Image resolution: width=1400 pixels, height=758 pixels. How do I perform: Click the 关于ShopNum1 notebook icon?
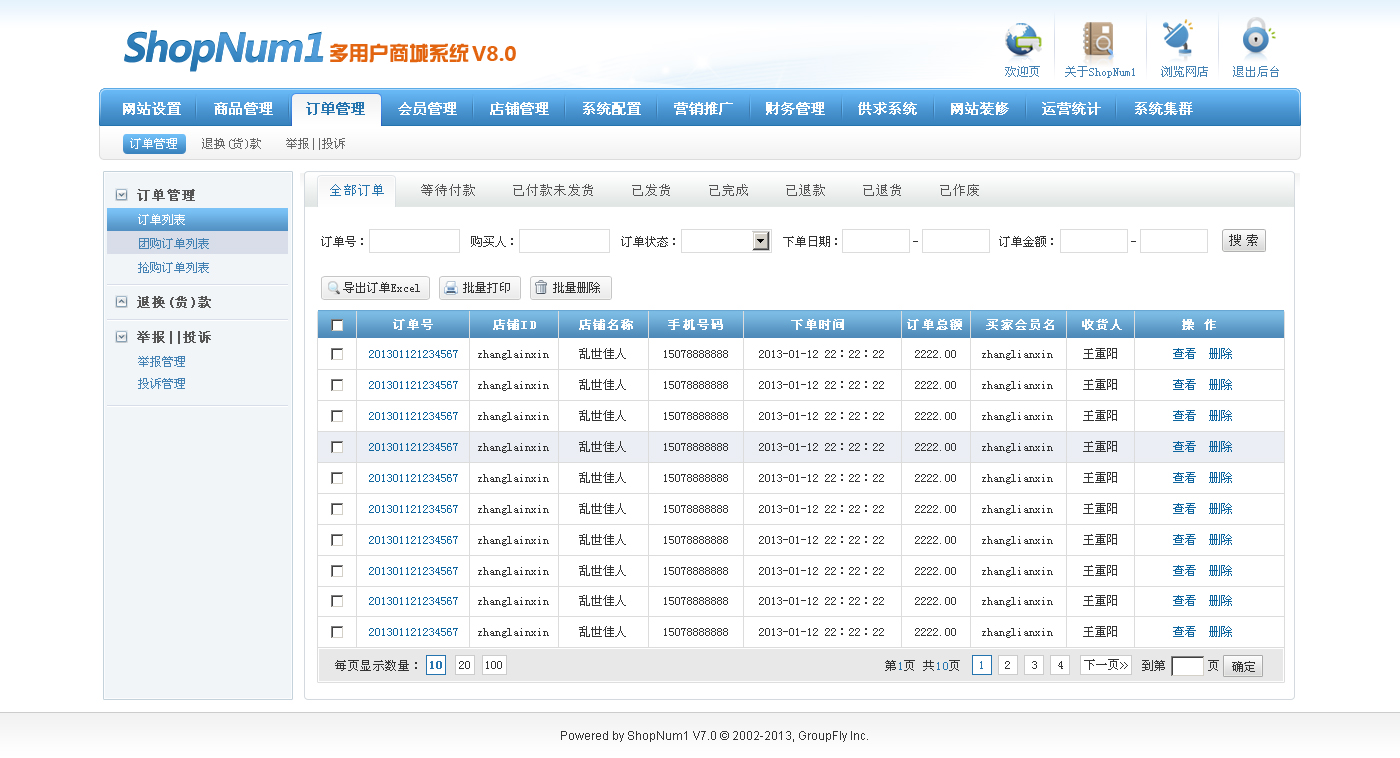(1099, 41)
